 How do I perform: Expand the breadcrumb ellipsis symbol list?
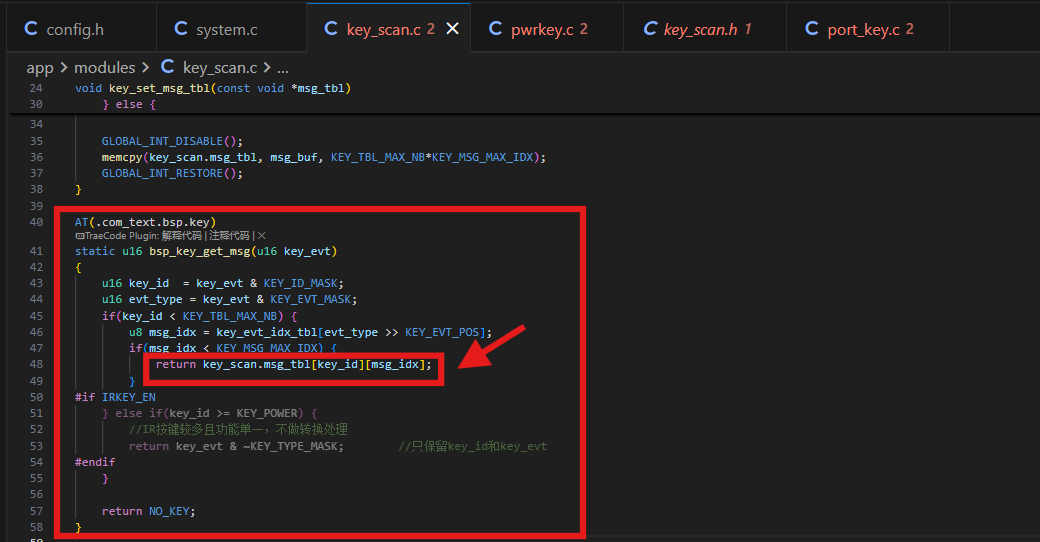[x=283, y=68]
